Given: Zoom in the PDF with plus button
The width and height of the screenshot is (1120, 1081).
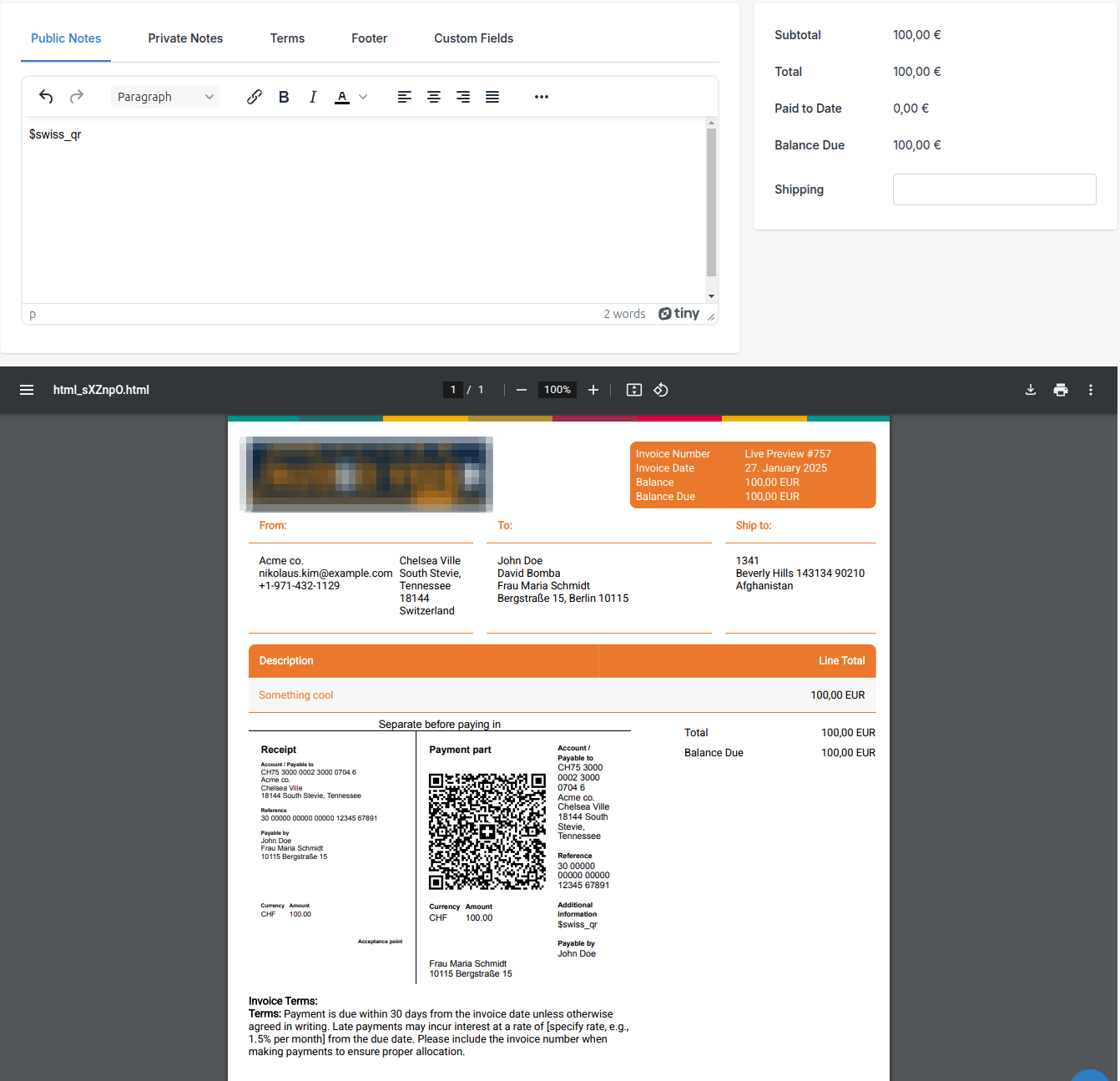Looking at the screenshot, I should point(593,390).
